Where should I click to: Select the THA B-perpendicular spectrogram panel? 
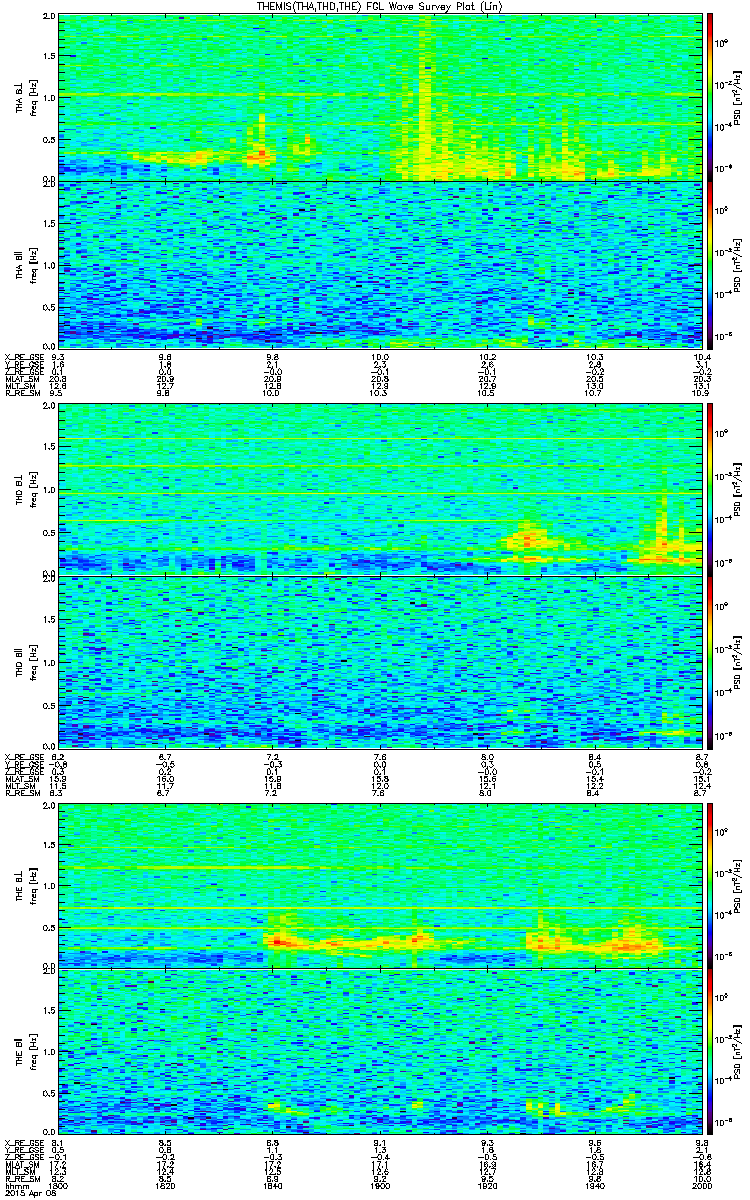pyautogui.click(x=379, y=97)
